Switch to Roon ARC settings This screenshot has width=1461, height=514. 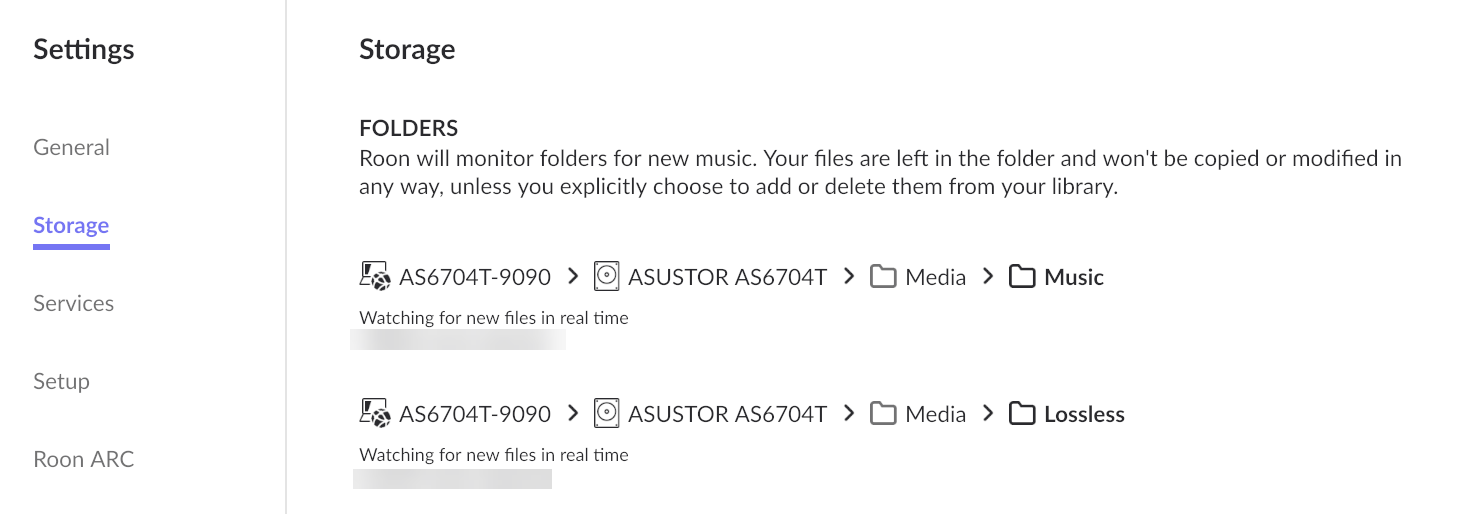(x=83, y=459)
